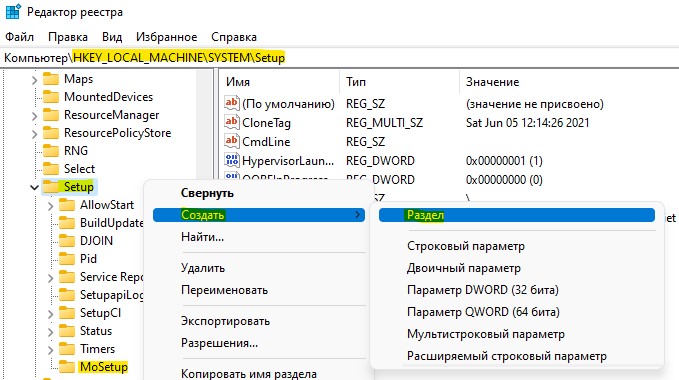Screen dimensions: 679x380
Task: Click the ResourceManager folder icon
Action: pyautogui.click(x=51, y=115)
